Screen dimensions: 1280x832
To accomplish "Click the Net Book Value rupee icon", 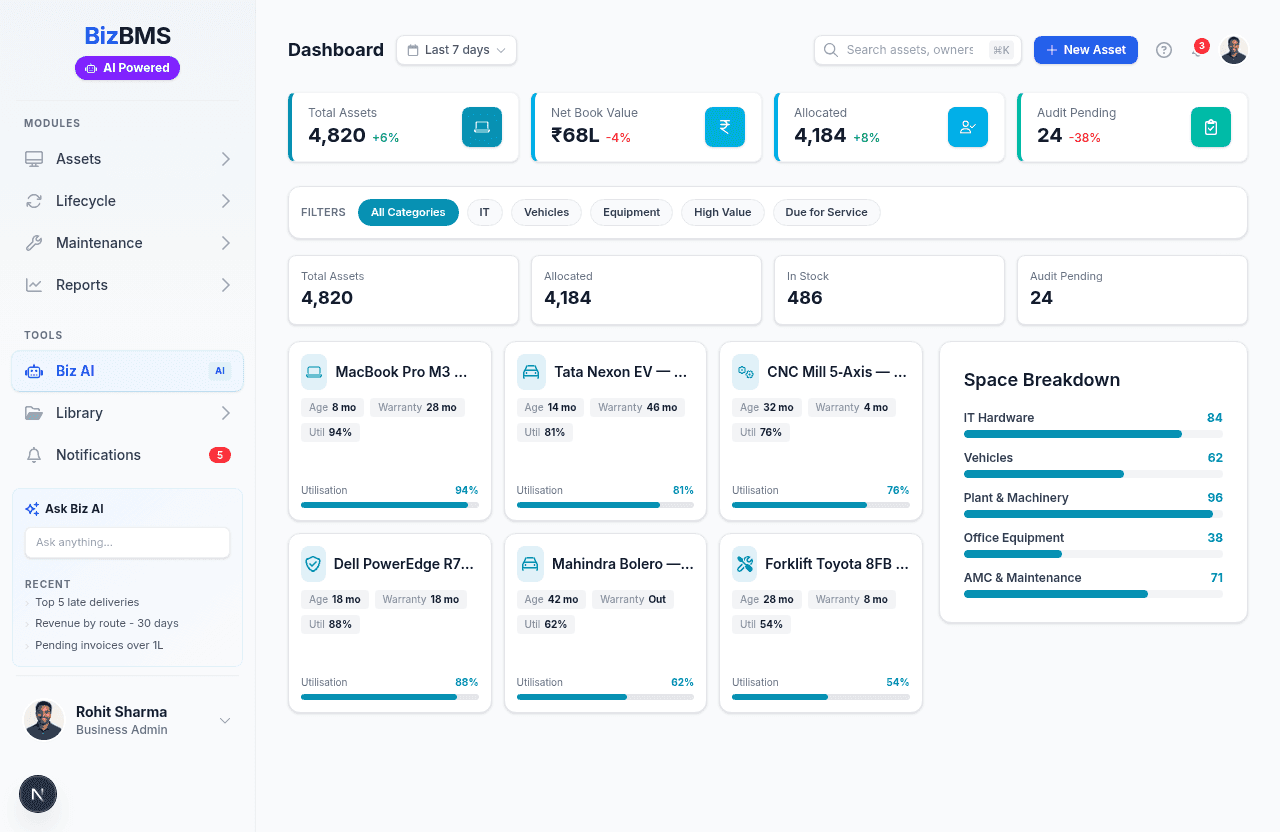I will pyautogui.click(x=724, y=127).
